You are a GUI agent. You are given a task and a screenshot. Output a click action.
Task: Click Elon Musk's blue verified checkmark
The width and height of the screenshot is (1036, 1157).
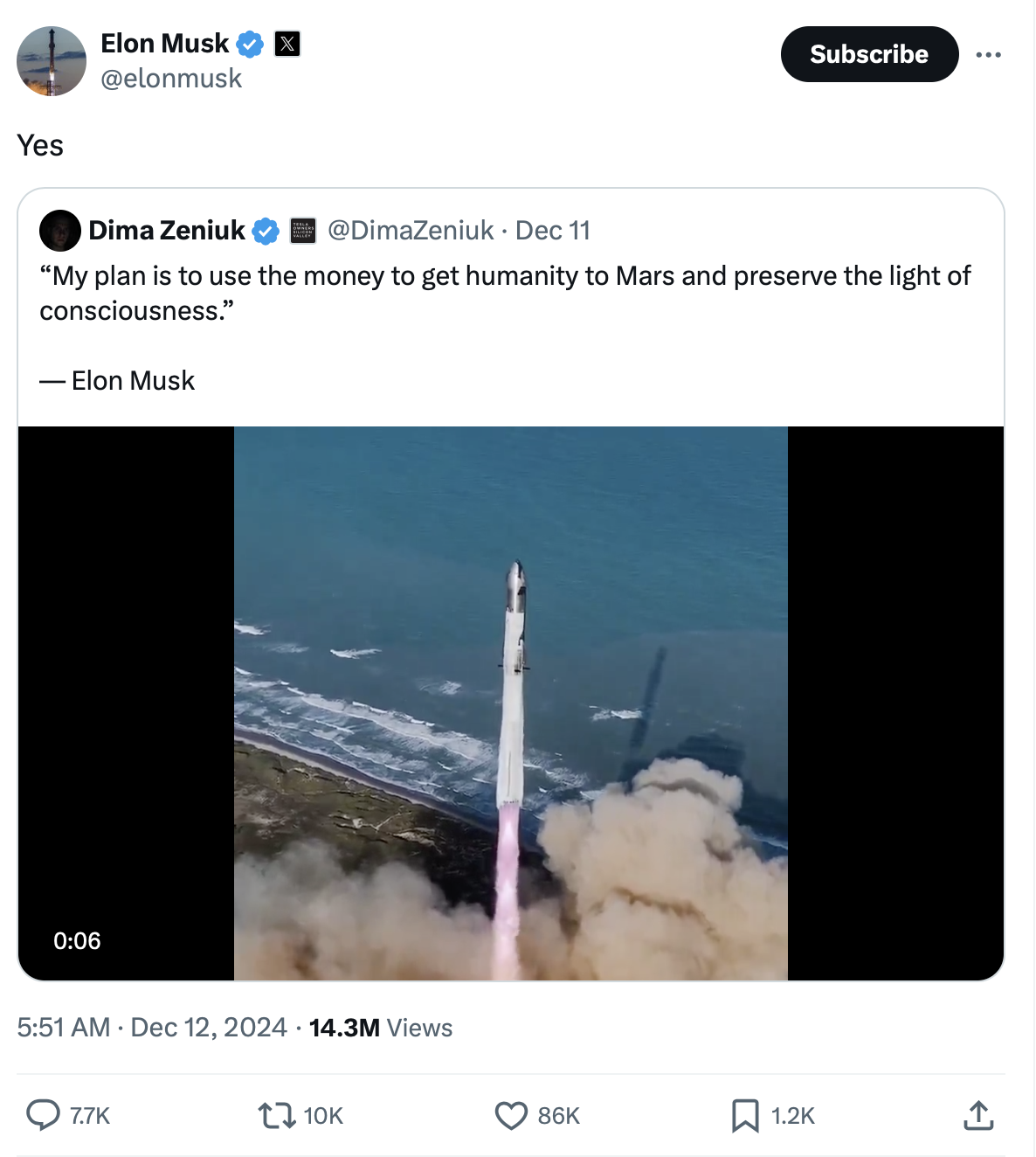coord(251,44)
